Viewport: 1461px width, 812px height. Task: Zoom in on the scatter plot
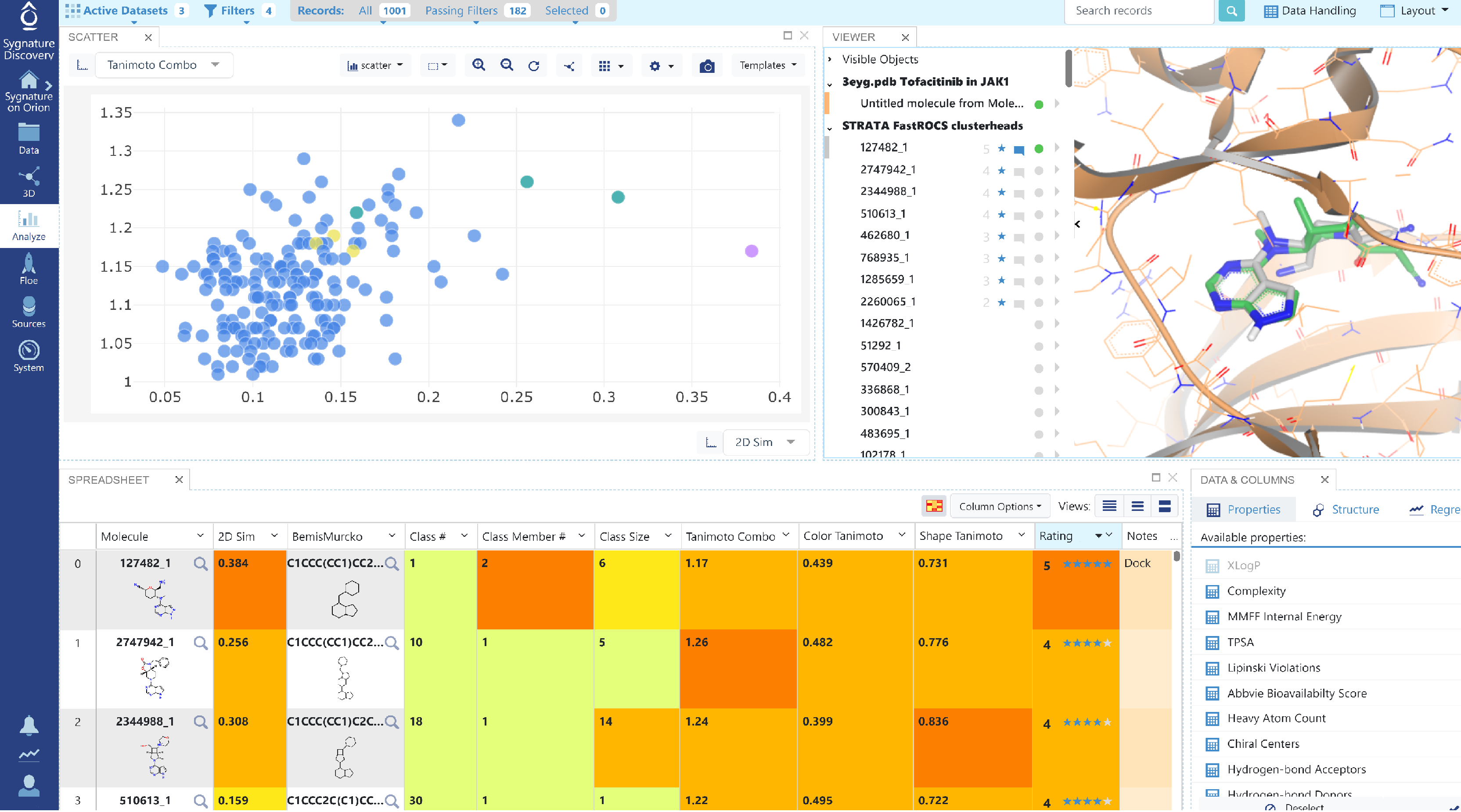point(478,65)
